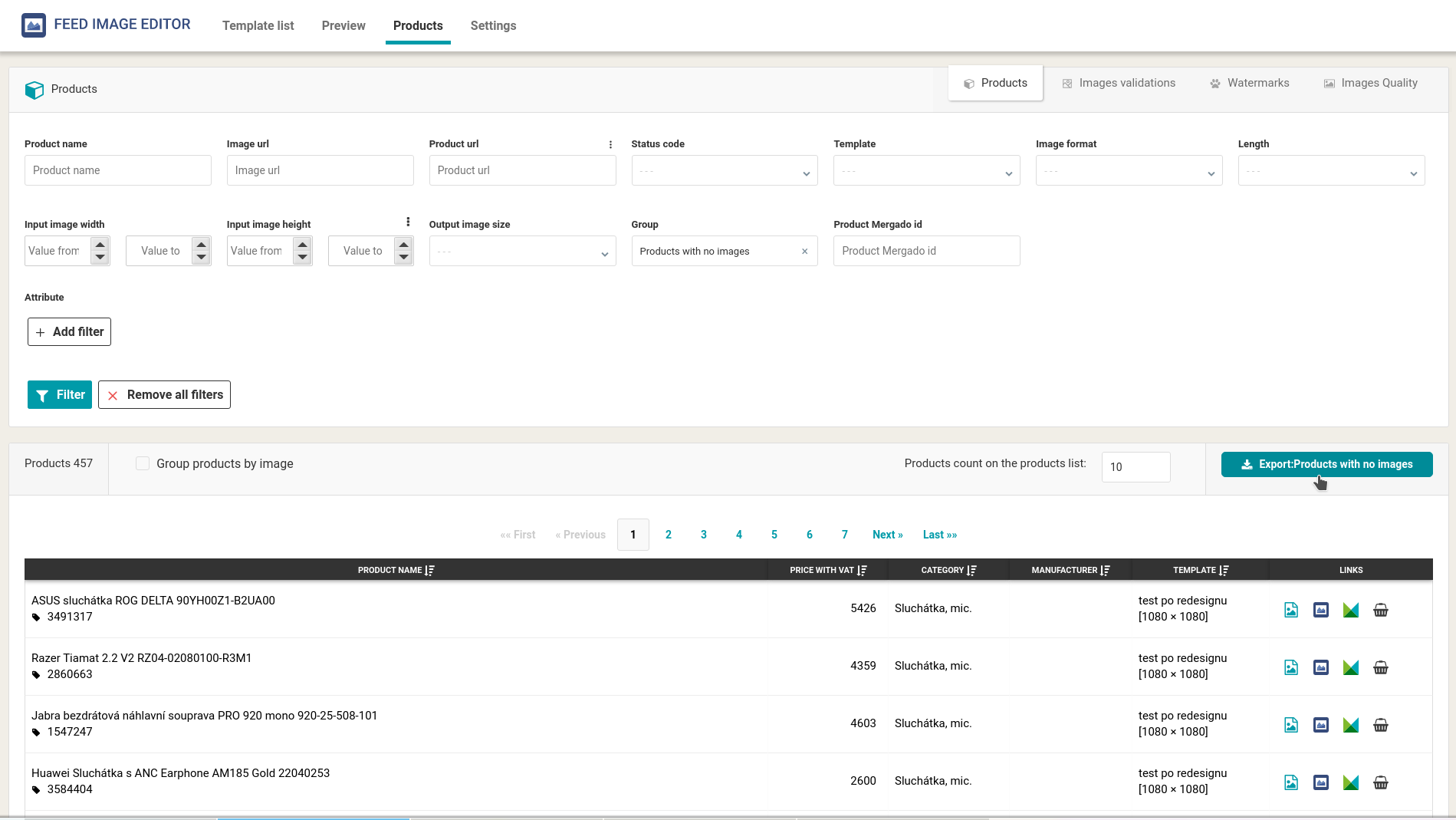
Task: Open the Template list menu
Action: 258,25
